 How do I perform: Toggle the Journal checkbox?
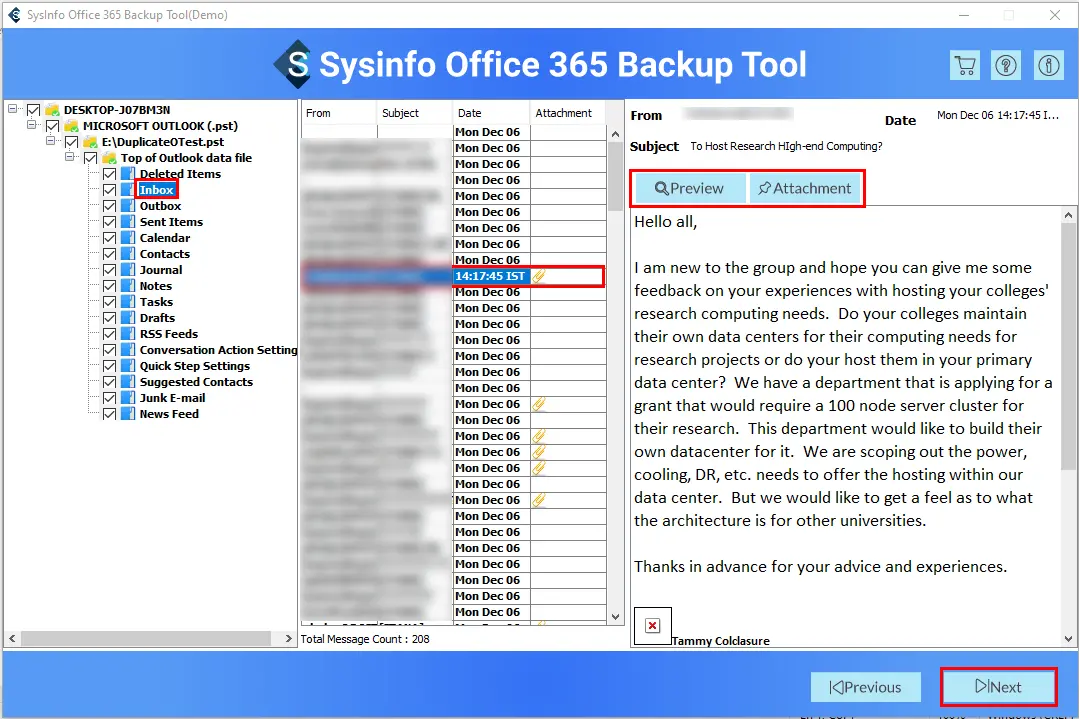[x=109, y=270]
